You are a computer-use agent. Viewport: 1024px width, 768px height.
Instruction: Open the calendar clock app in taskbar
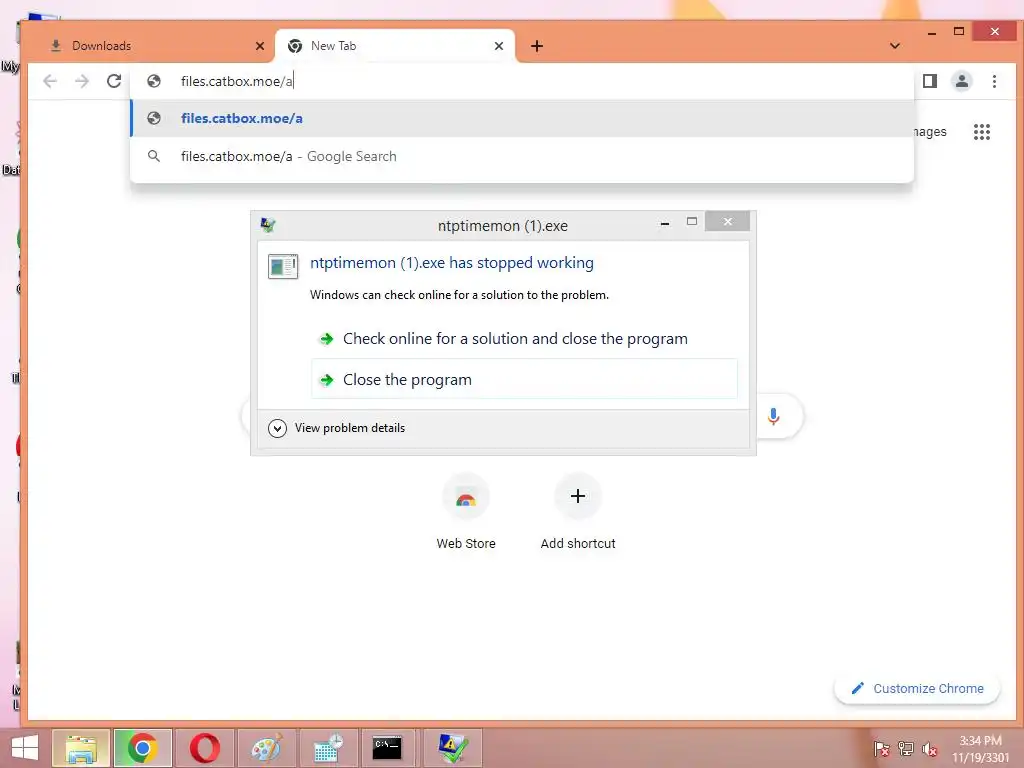[x=327, y=748]
